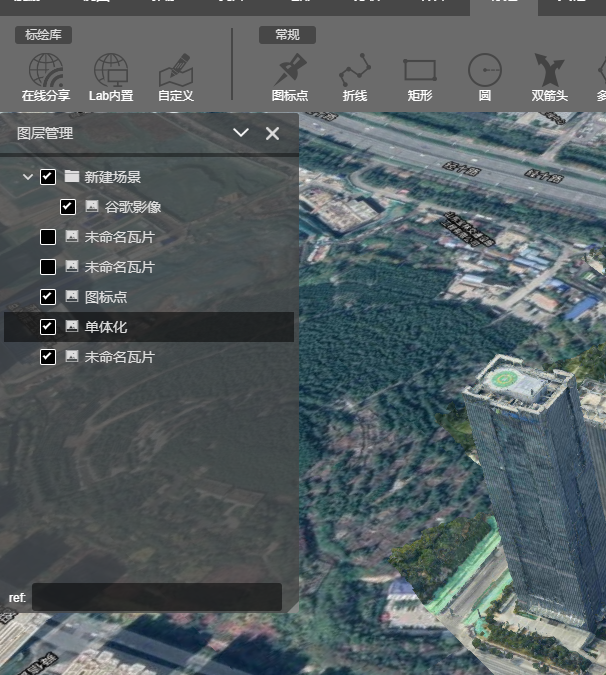
Task: Uncheck the 谷歌影像 layer checkbox
Action: (68, 207)
